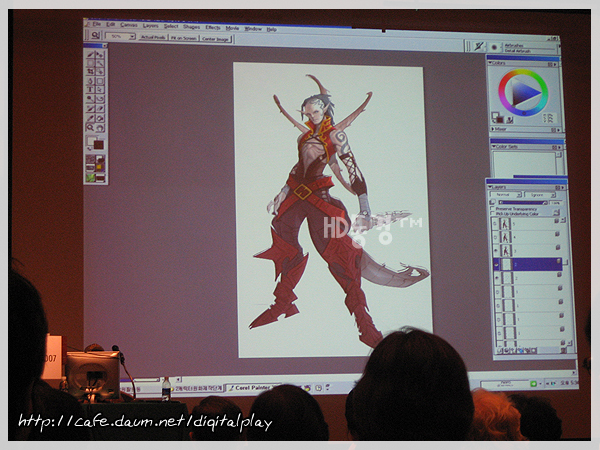Collapse the Layers panel triangle
This screenshot has height=450, width=600.
pyautogui.click(x=490, y=187)
